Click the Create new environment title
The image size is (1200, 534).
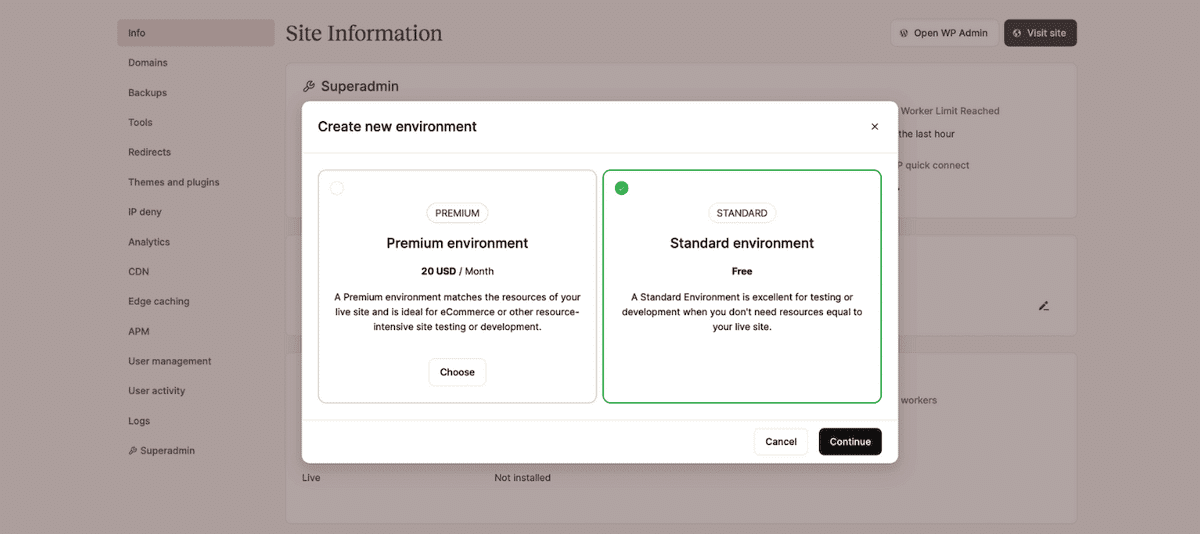pyautogui.click(x=397, y=127)
